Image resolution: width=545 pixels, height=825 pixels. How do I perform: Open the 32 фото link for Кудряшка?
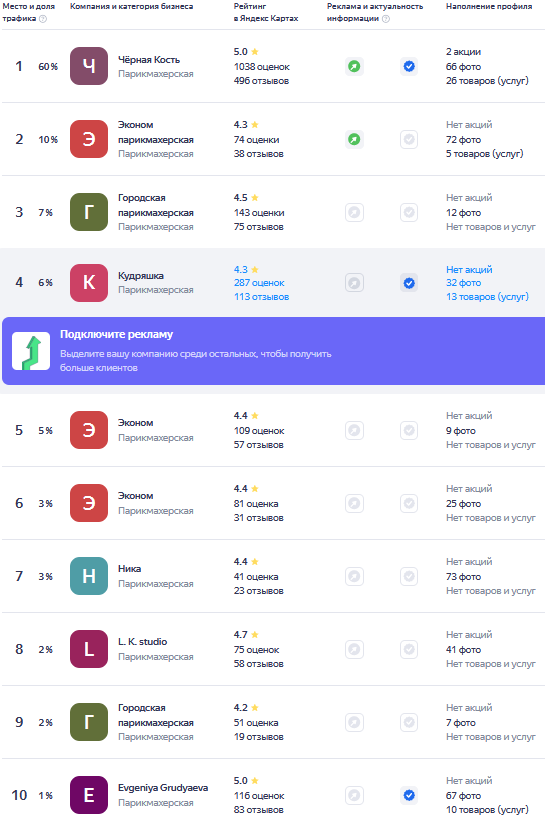tap(463, 283)
